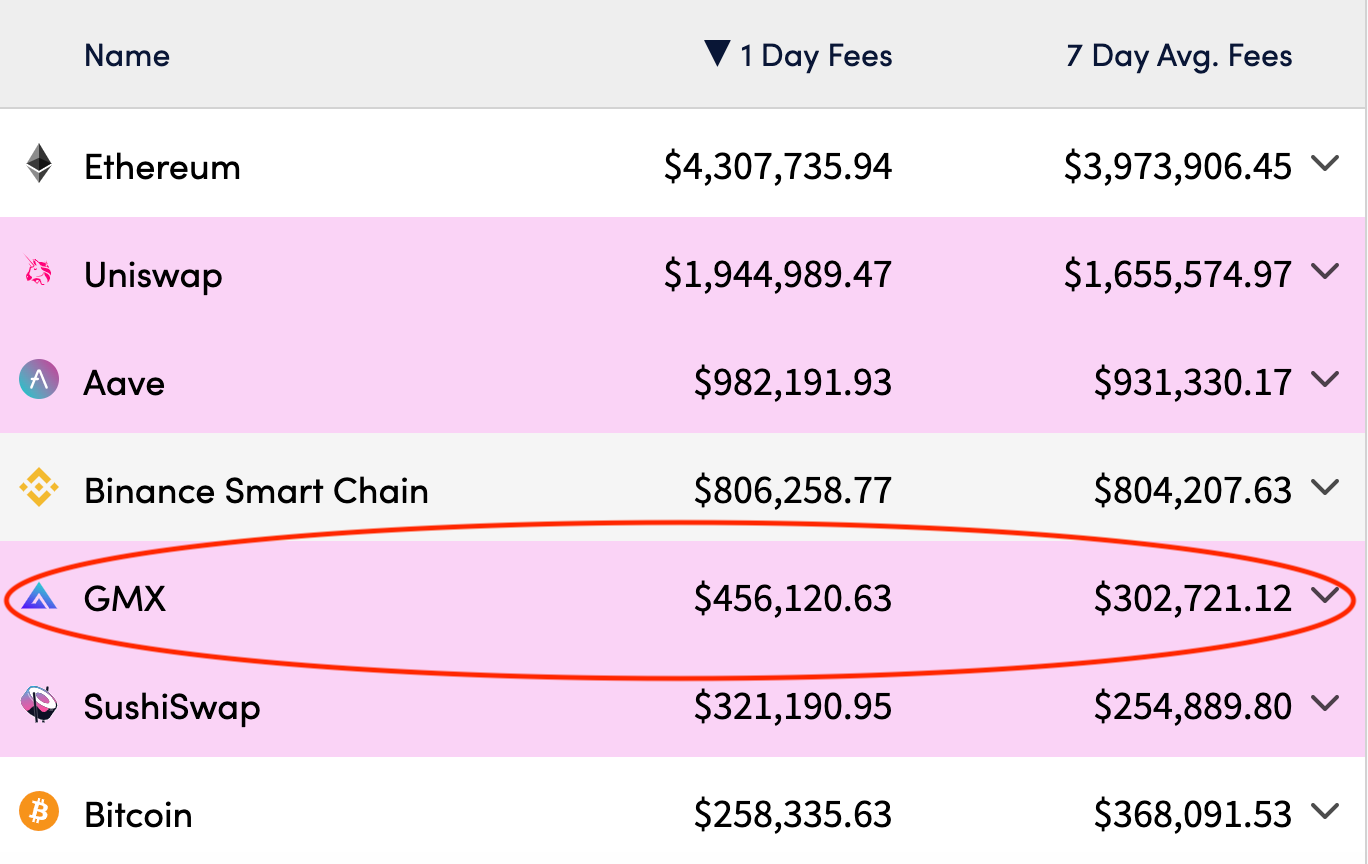1368x864 pixels.
Task: Sort by 1 Day Fees column header
Action: coord(816,55)
